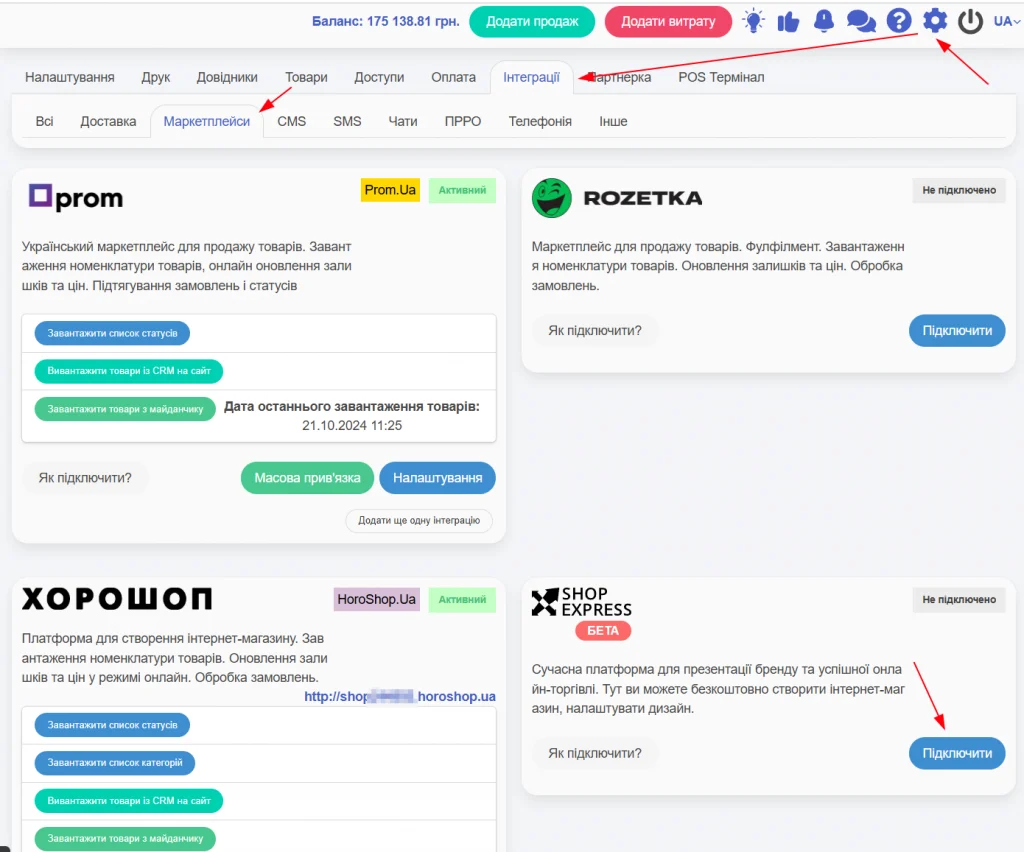Open the chat bubbles icon

pyautogui.click(x=861, y=22)
